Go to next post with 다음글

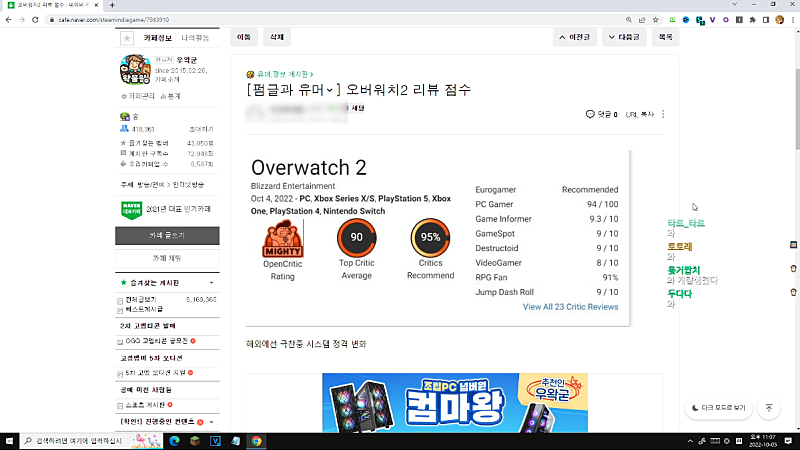coord(624,37)
